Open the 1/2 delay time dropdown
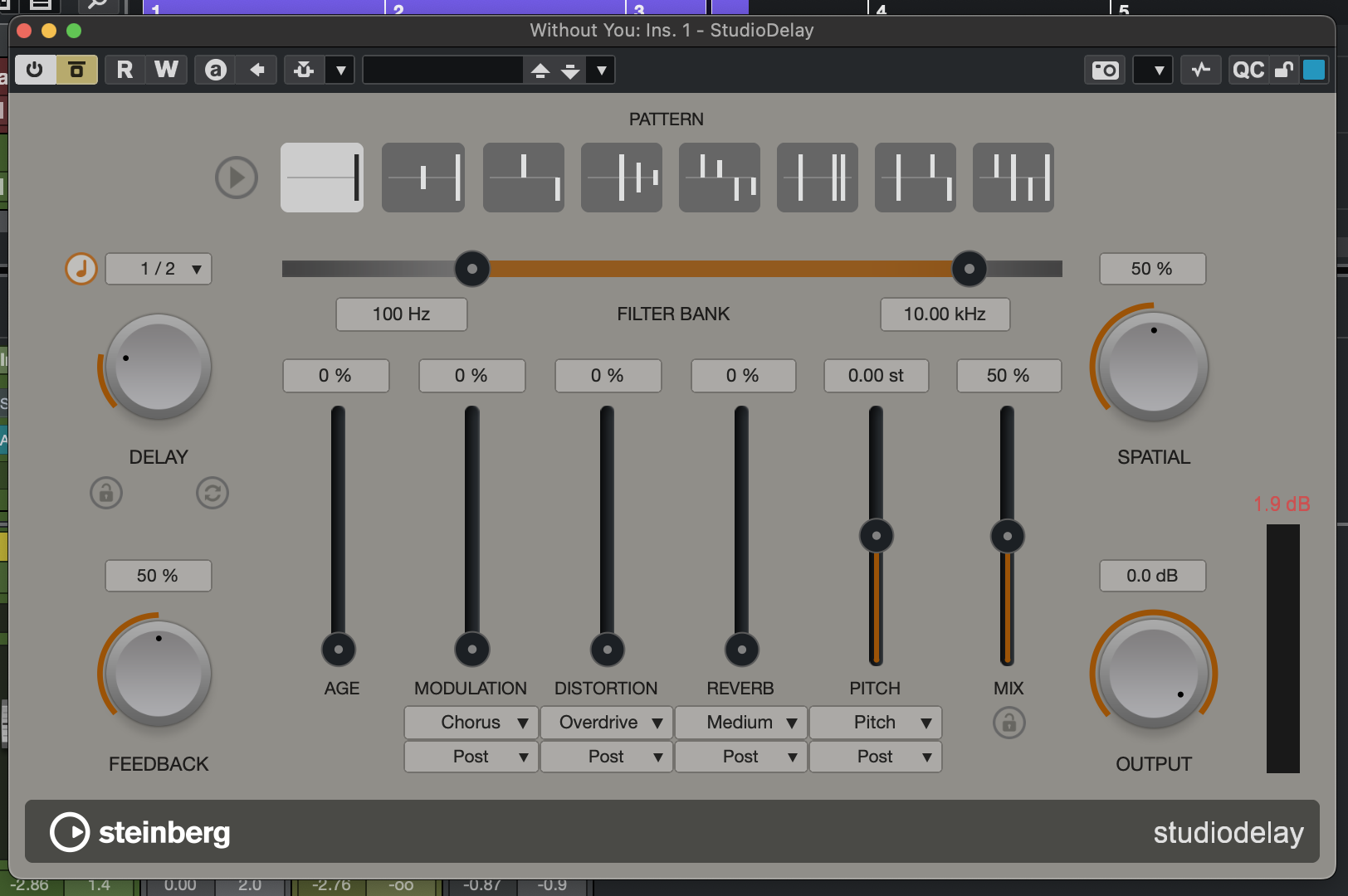1348x896 pixels. (159, 269)
